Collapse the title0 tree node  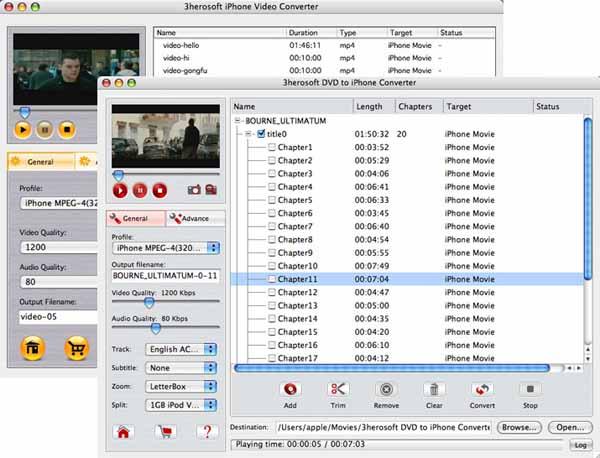coord(248,134)
